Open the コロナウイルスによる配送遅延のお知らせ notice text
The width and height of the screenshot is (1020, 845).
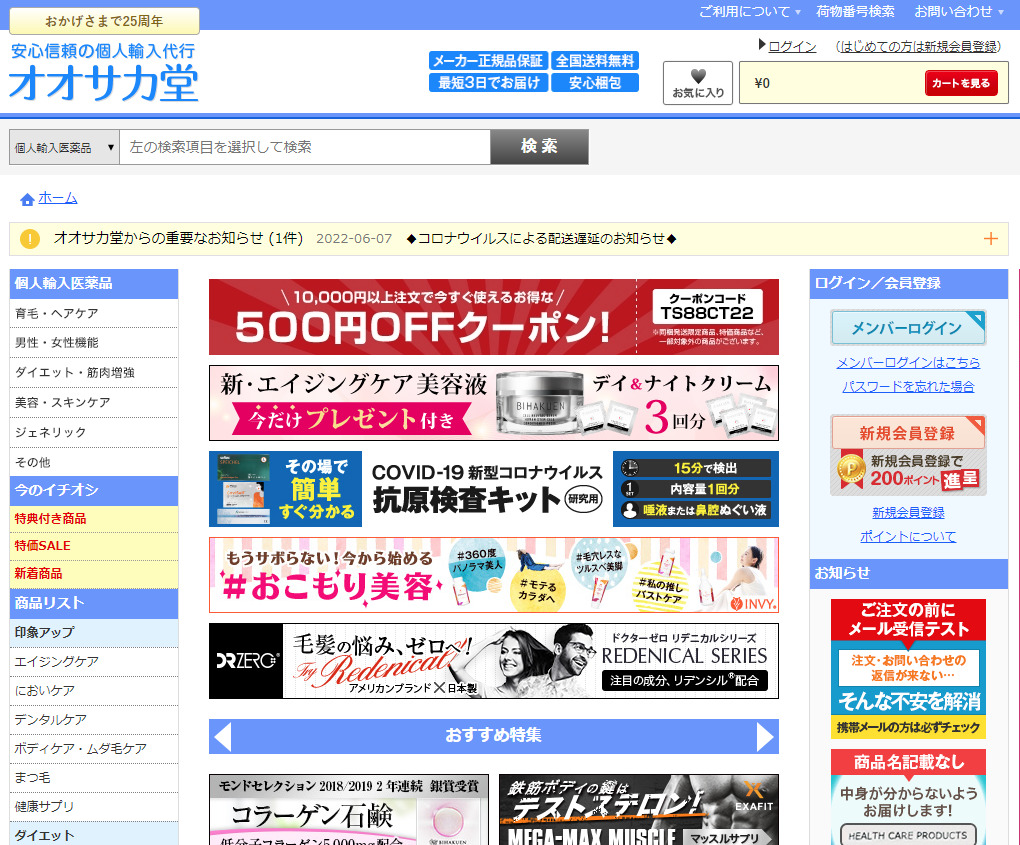click(541, 239)
